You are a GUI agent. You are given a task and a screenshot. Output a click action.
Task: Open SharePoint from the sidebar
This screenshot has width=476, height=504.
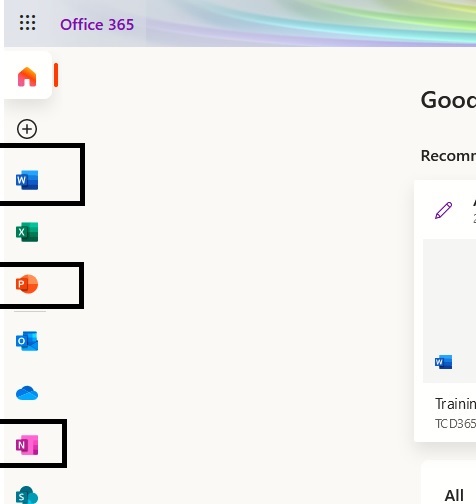27,495
